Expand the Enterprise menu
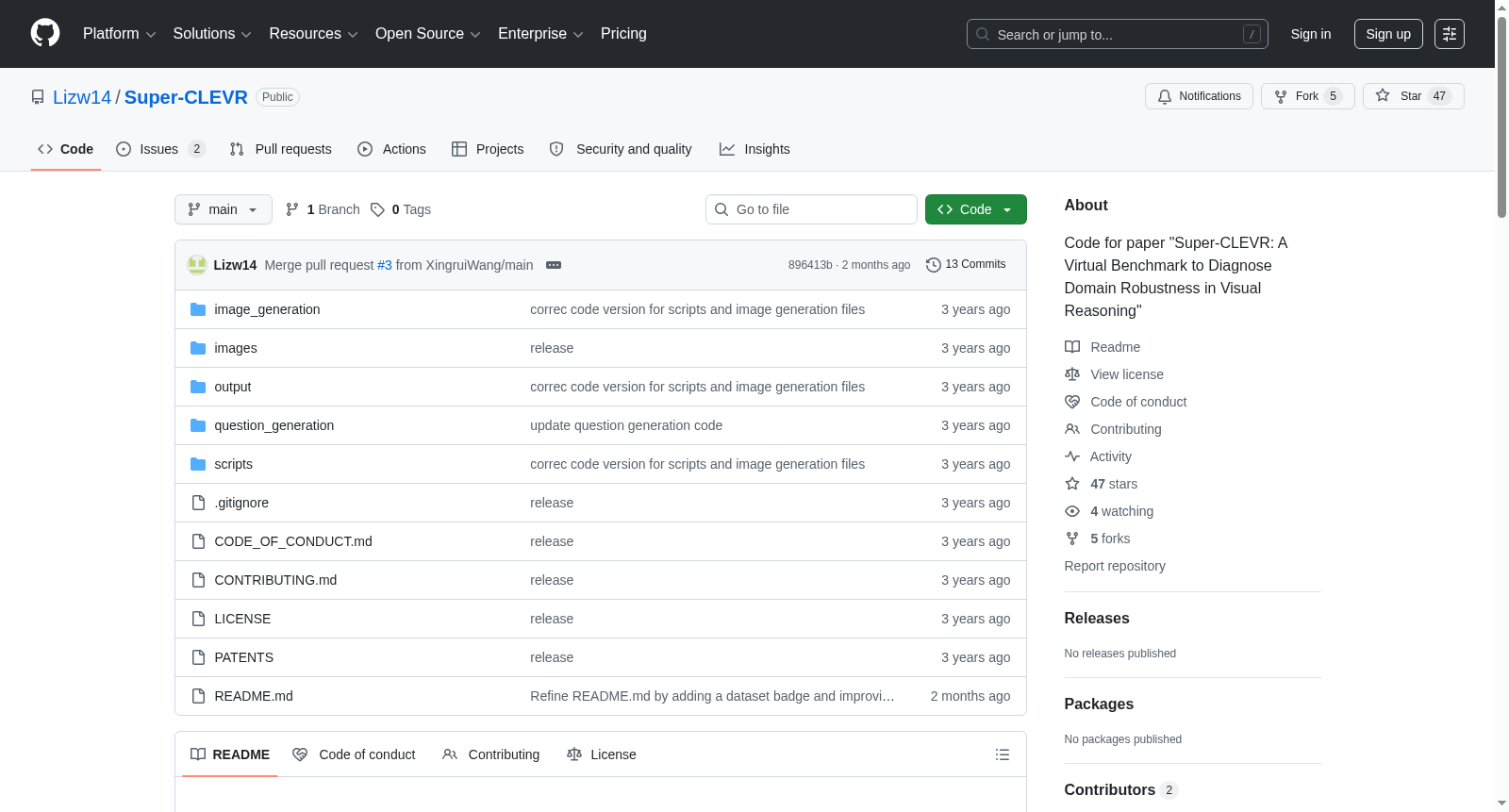This screenshot has height=812, width=1509. point(540,34)
